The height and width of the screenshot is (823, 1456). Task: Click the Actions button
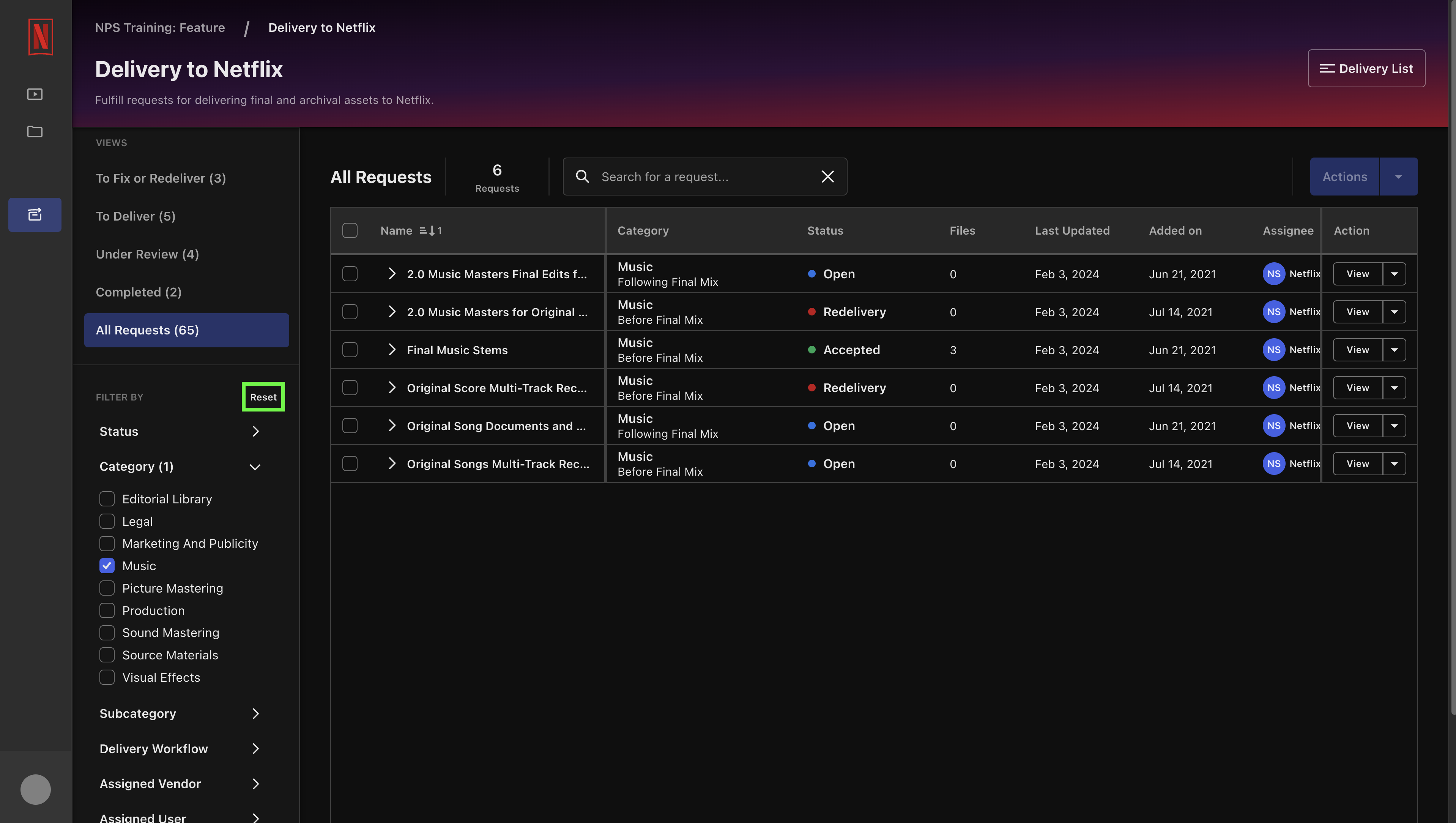pos(1345,177)
